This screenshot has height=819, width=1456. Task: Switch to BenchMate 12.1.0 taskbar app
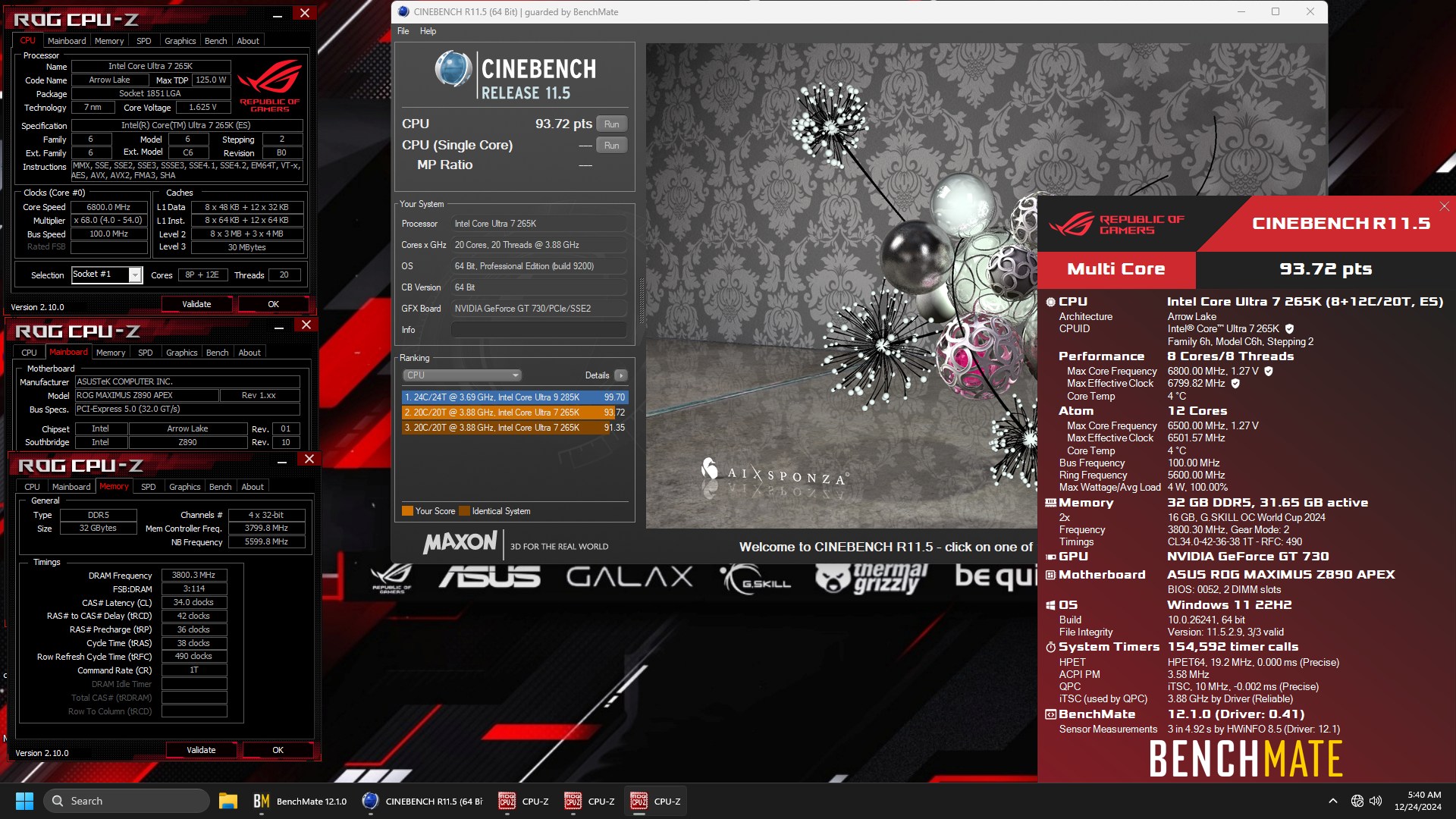(x=300, y=801)
